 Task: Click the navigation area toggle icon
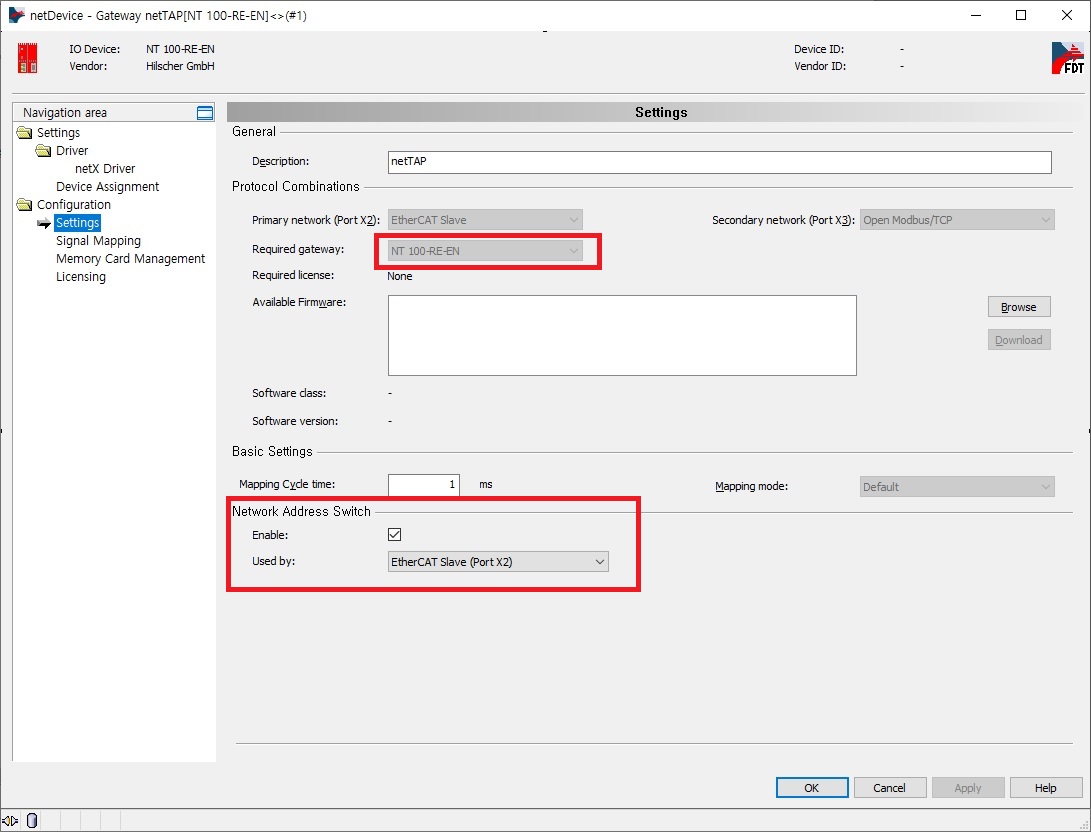click(x=205, y=113)
